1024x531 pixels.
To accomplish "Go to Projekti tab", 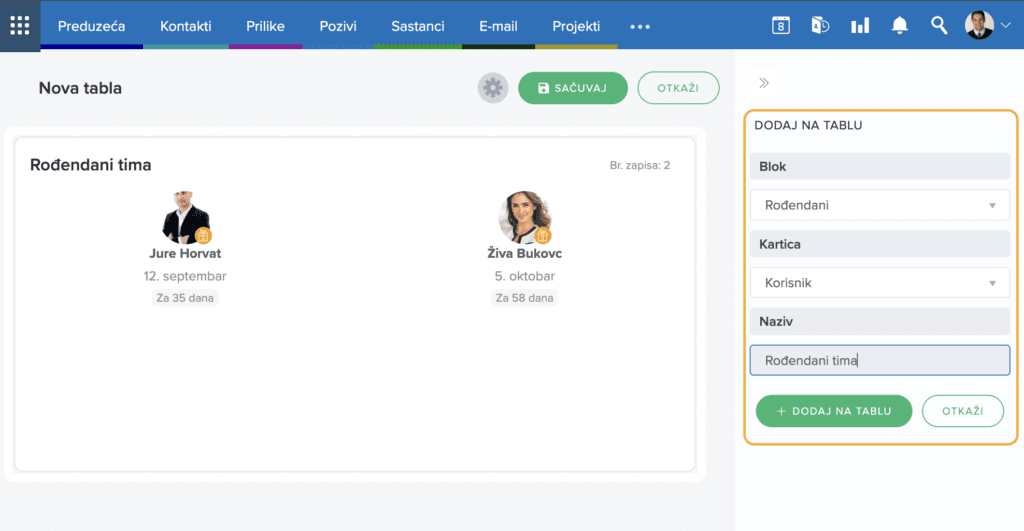I will pyautogui.click(x=576, y=26).
